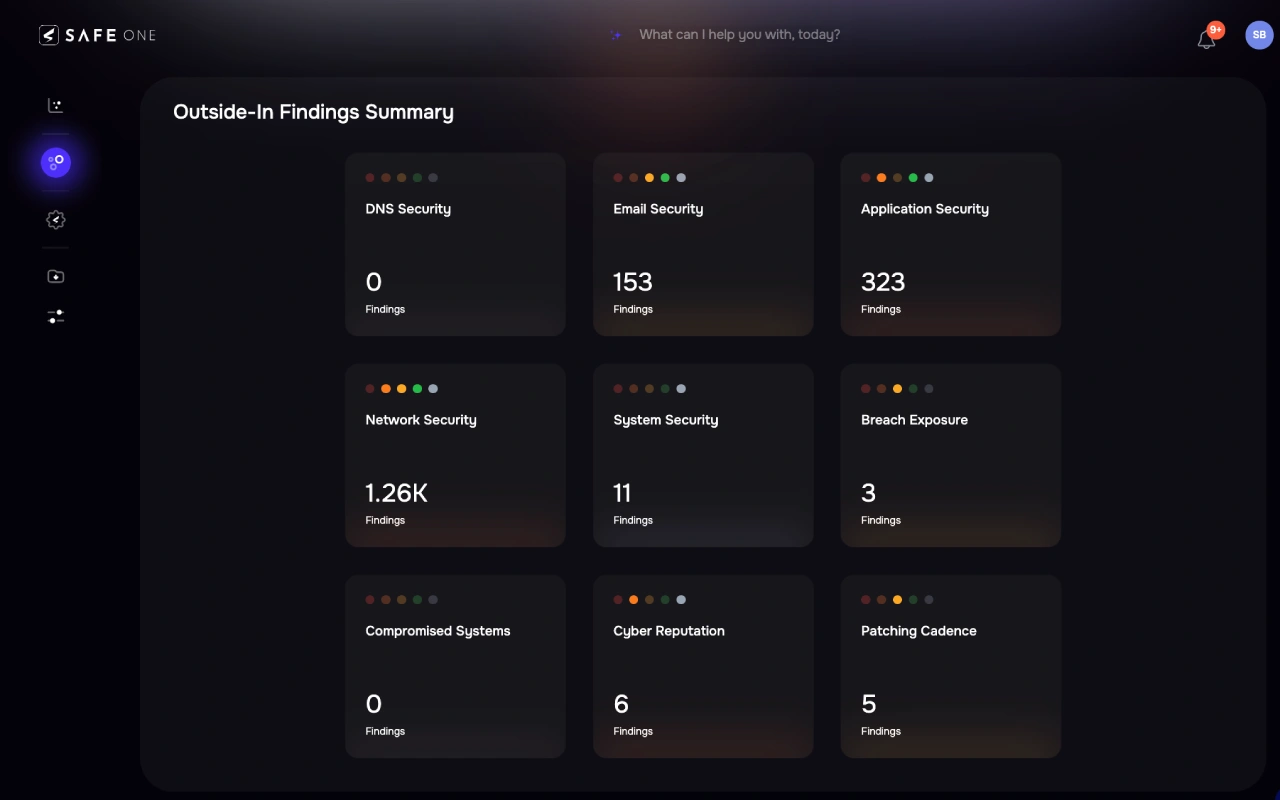Screen dimensions: 1280x800
Task: Open the gear badge sidebar icon
Action: 56,220
